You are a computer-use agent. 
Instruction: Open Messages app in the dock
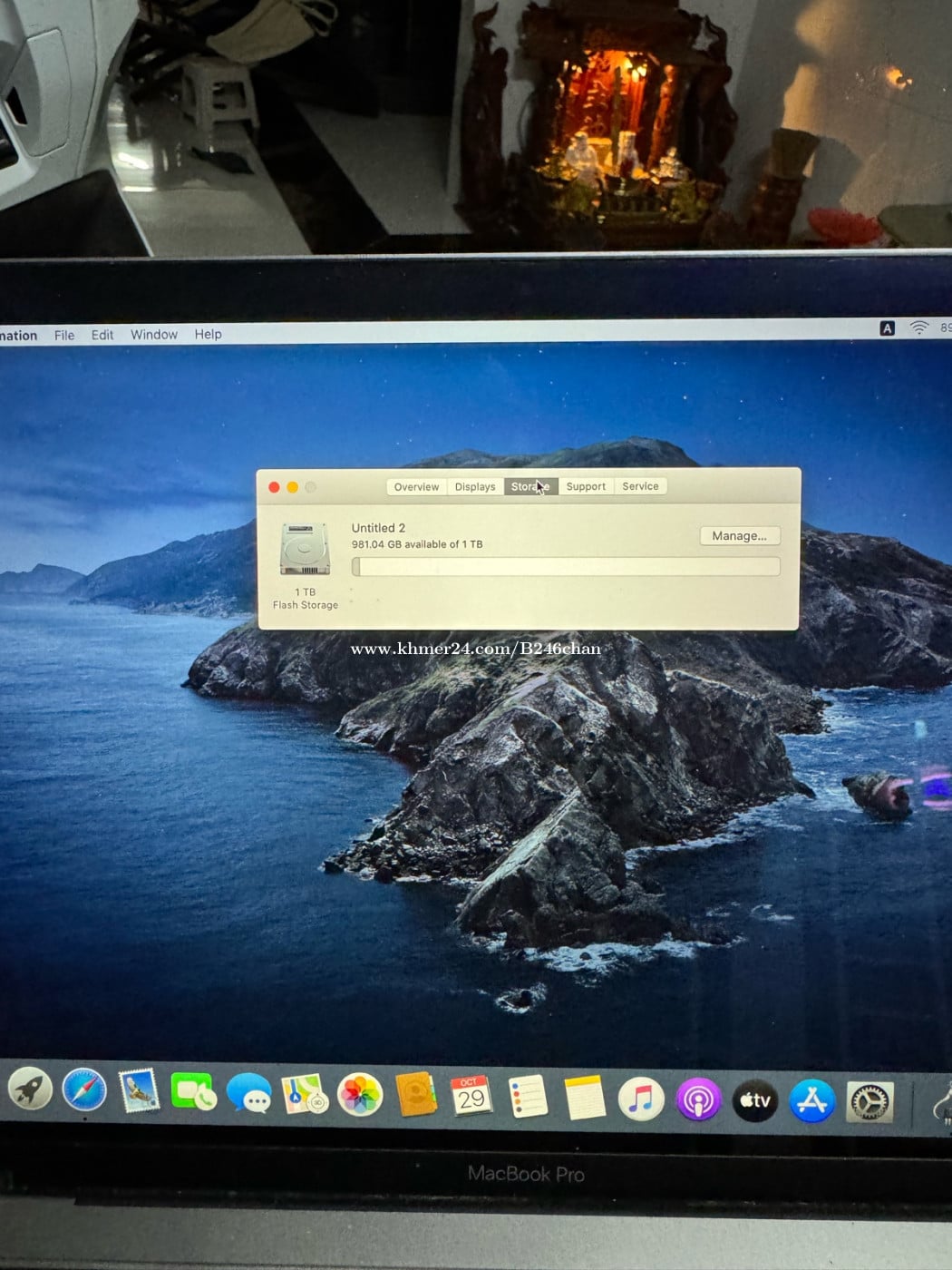pos(249,1094)
